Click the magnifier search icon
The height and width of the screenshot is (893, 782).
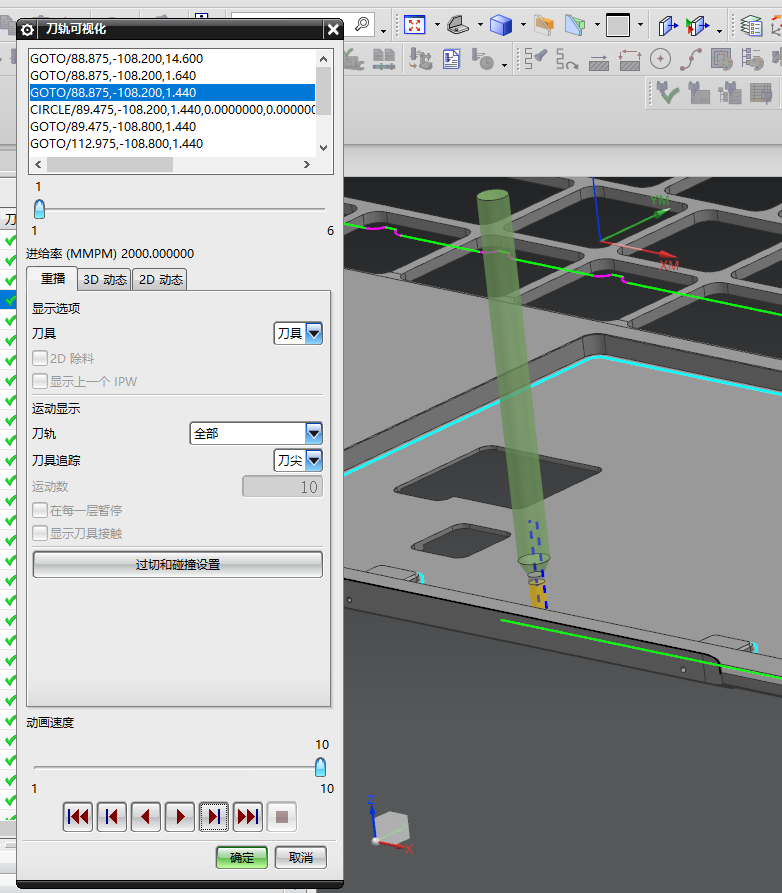[362, 24]
